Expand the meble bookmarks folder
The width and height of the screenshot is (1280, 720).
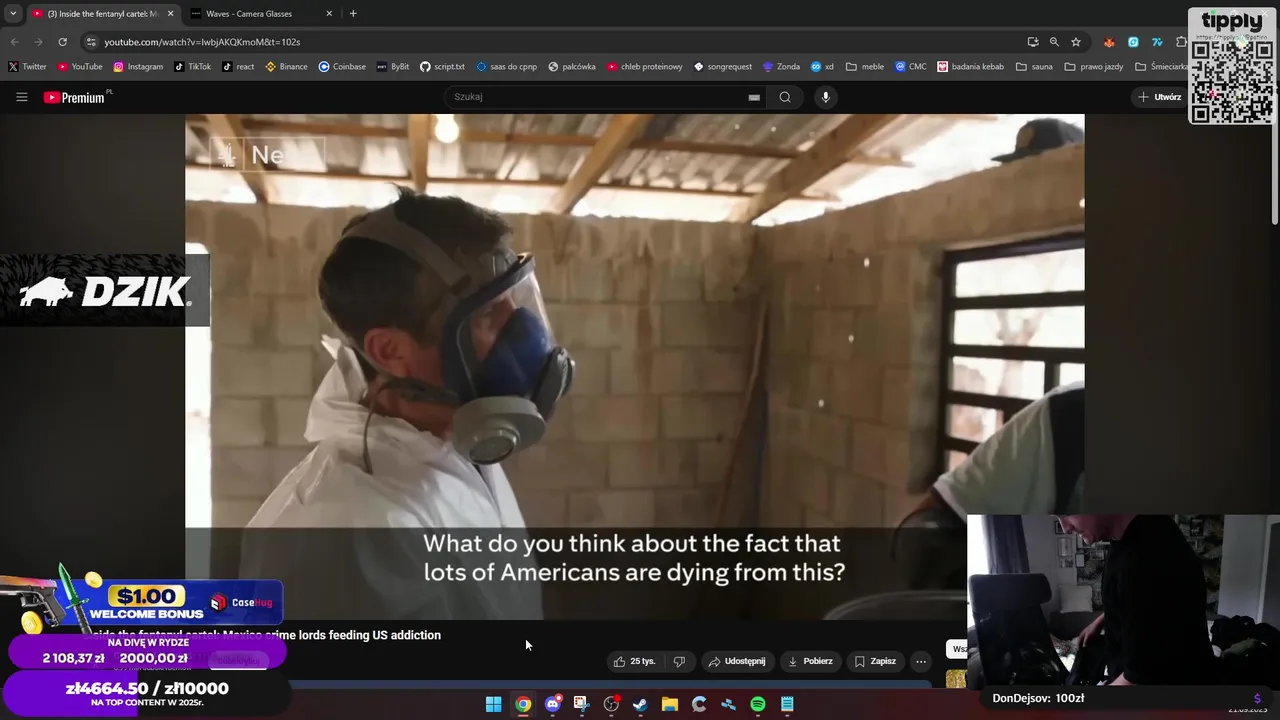[x=865, y=67]
